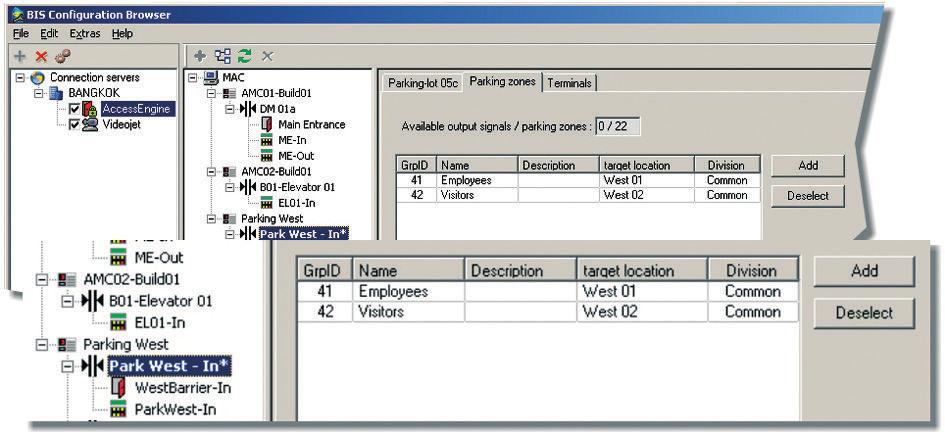The height and width of the screenshot is (435, 945).
Task: Click the WestBarrier-In red door icon
Action: (119, 387)
